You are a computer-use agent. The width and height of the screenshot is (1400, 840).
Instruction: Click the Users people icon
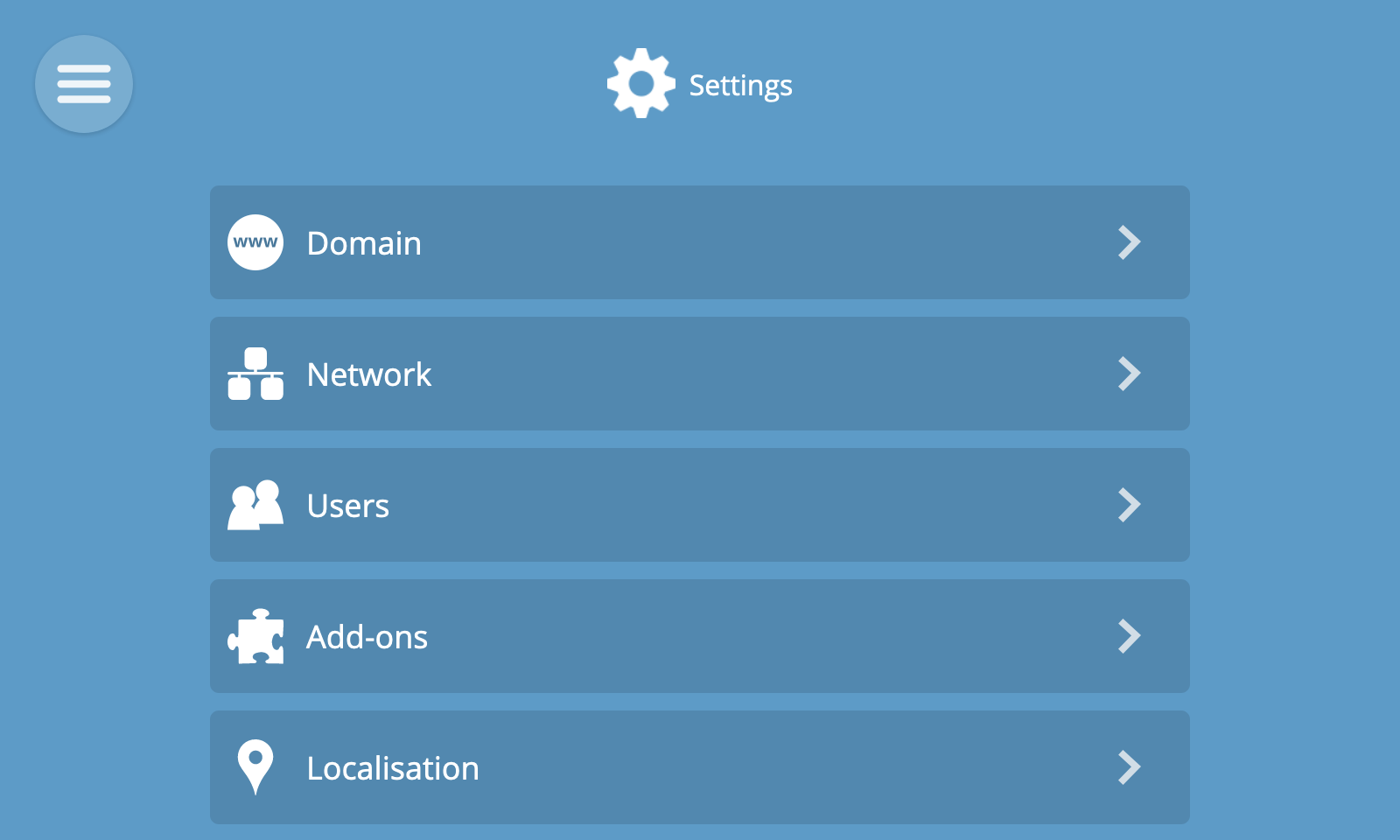255,505
